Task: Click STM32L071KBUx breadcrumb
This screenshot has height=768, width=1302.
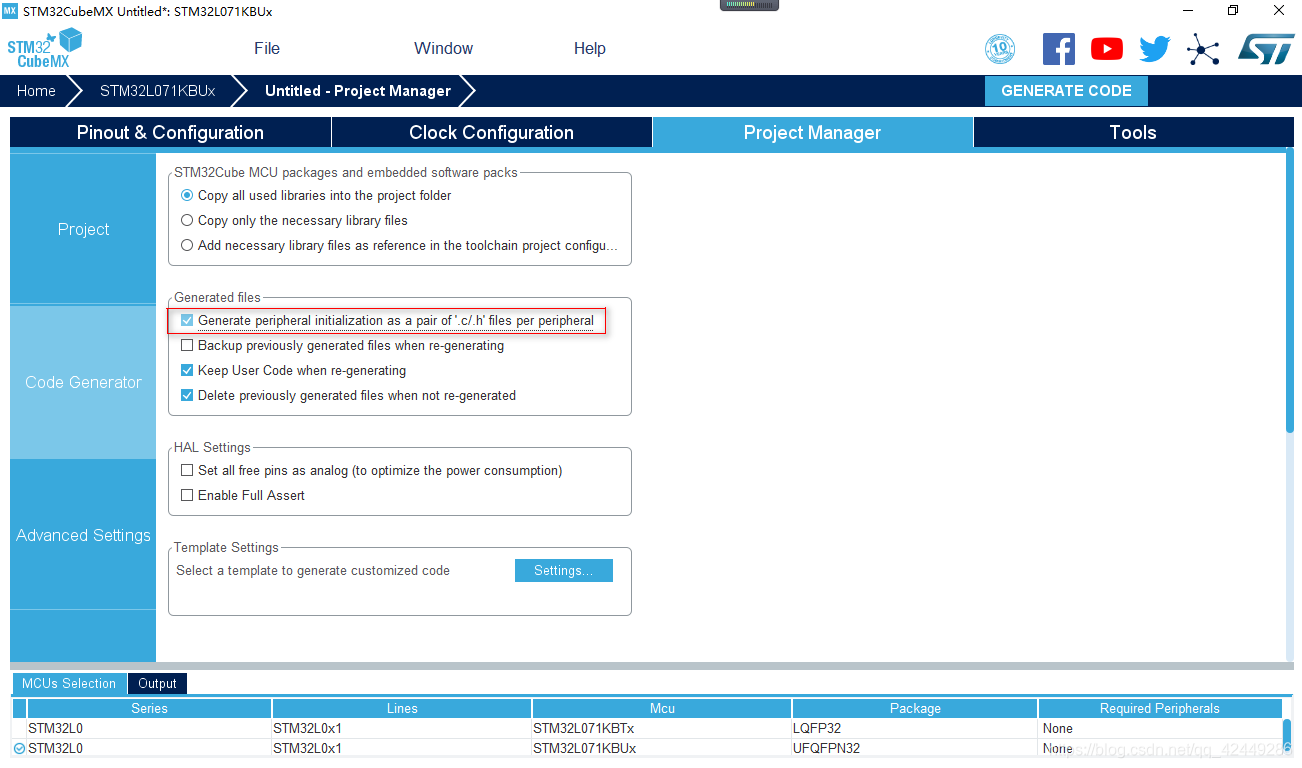Action: pyautogui.click(x=157, y=91)
